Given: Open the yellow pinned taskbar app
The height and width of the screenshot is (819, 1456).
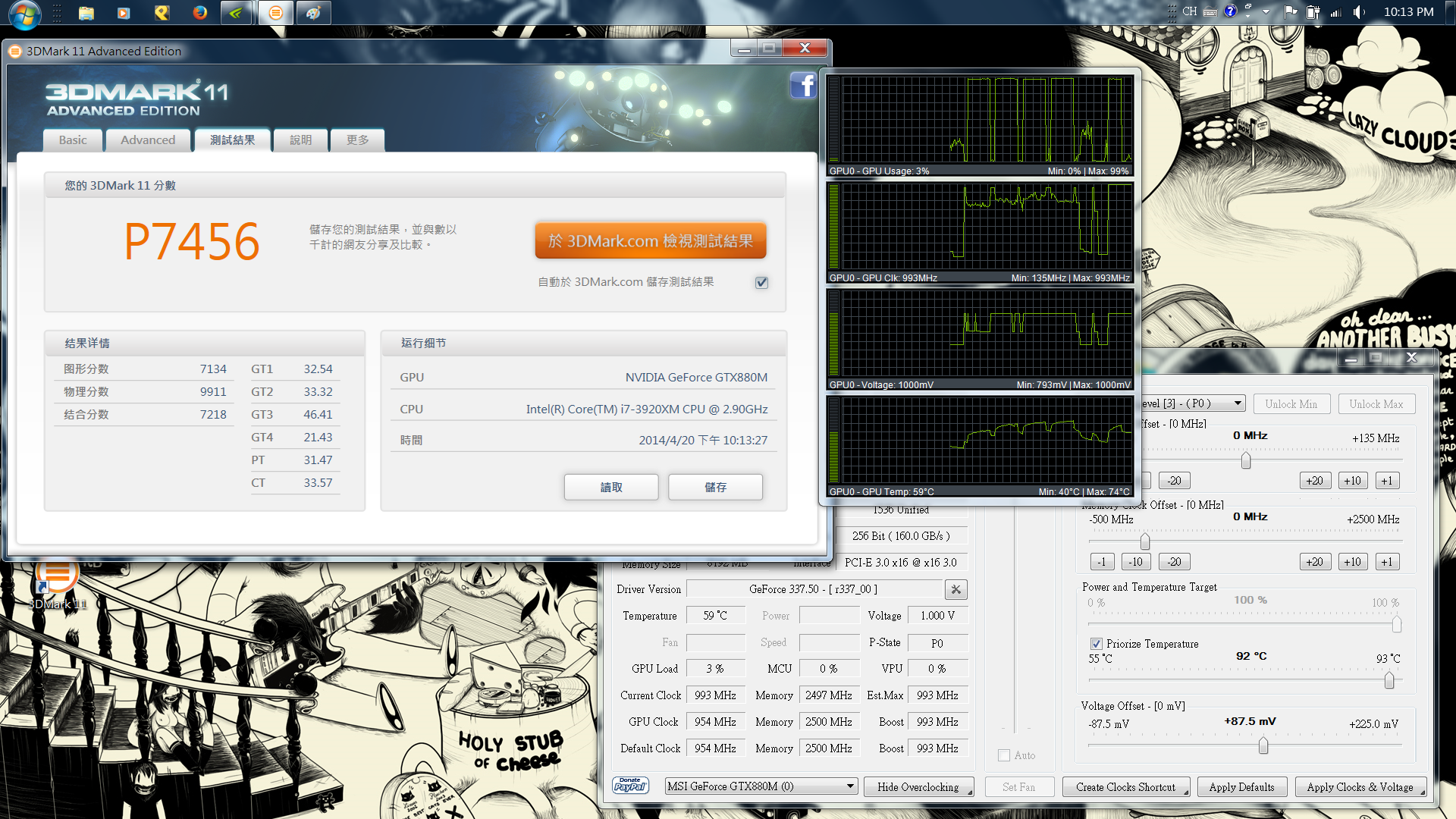Looking at the screenshot, I should tap(162, 13).
